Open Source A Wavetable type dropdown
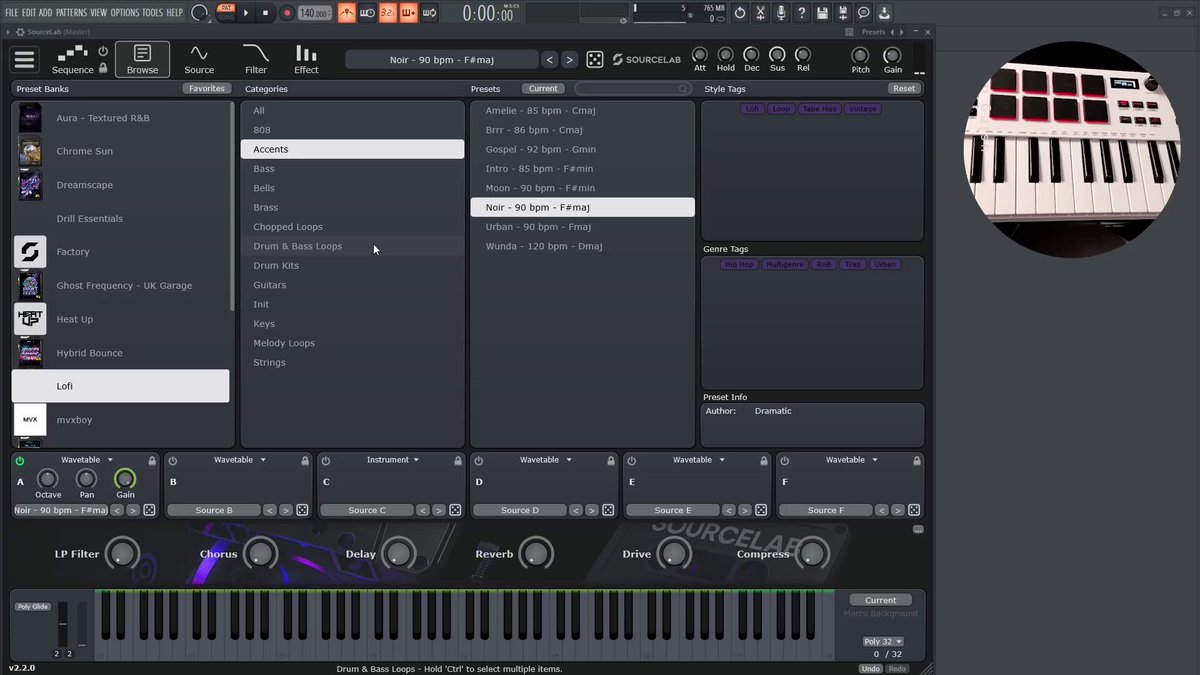This screenshot has height=675, width=1200. 87,460
